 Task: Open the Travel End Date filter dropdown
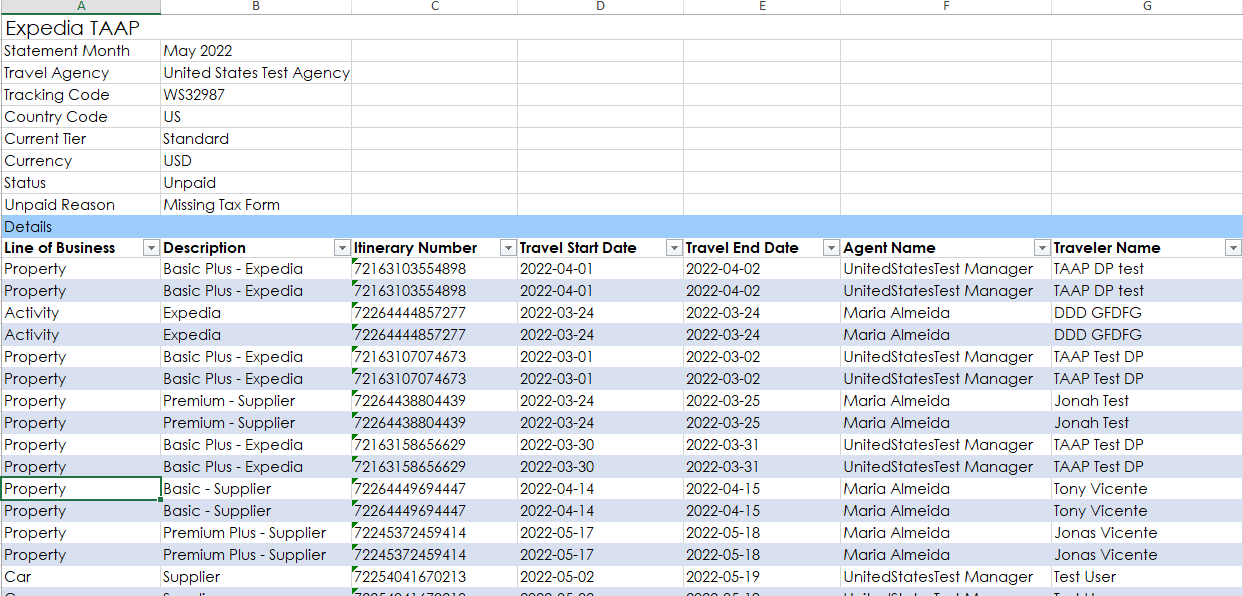pyautogui.click(x=831, y=248)
